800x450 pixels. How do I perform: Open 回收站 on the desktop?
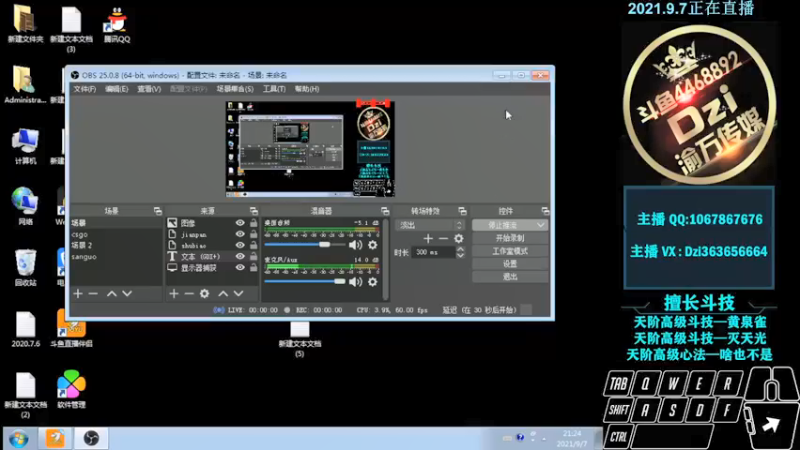coord(26,267)
